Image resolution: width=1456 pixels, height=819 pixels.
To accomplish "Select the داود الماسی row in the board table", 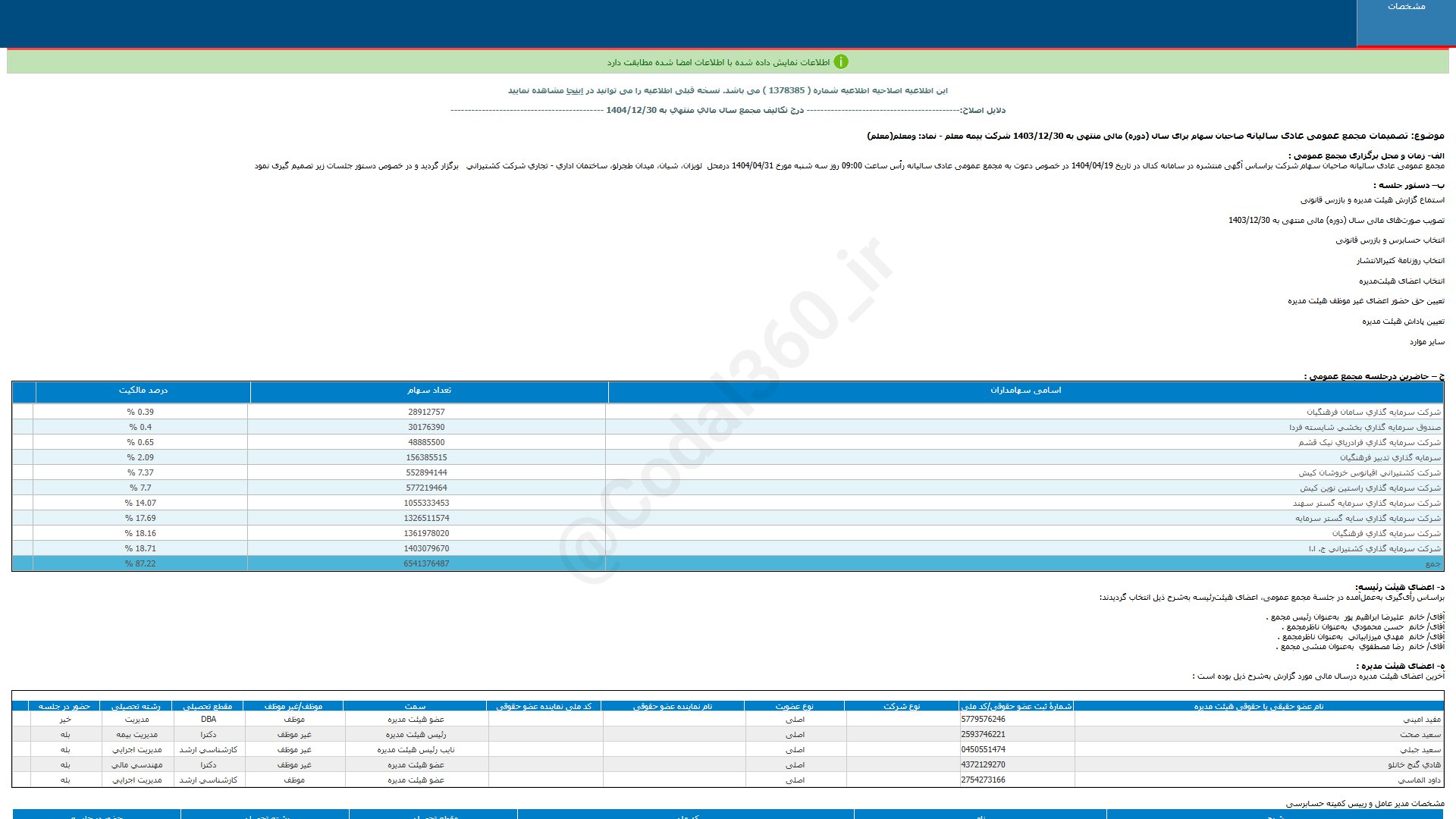I will 1419,780.
